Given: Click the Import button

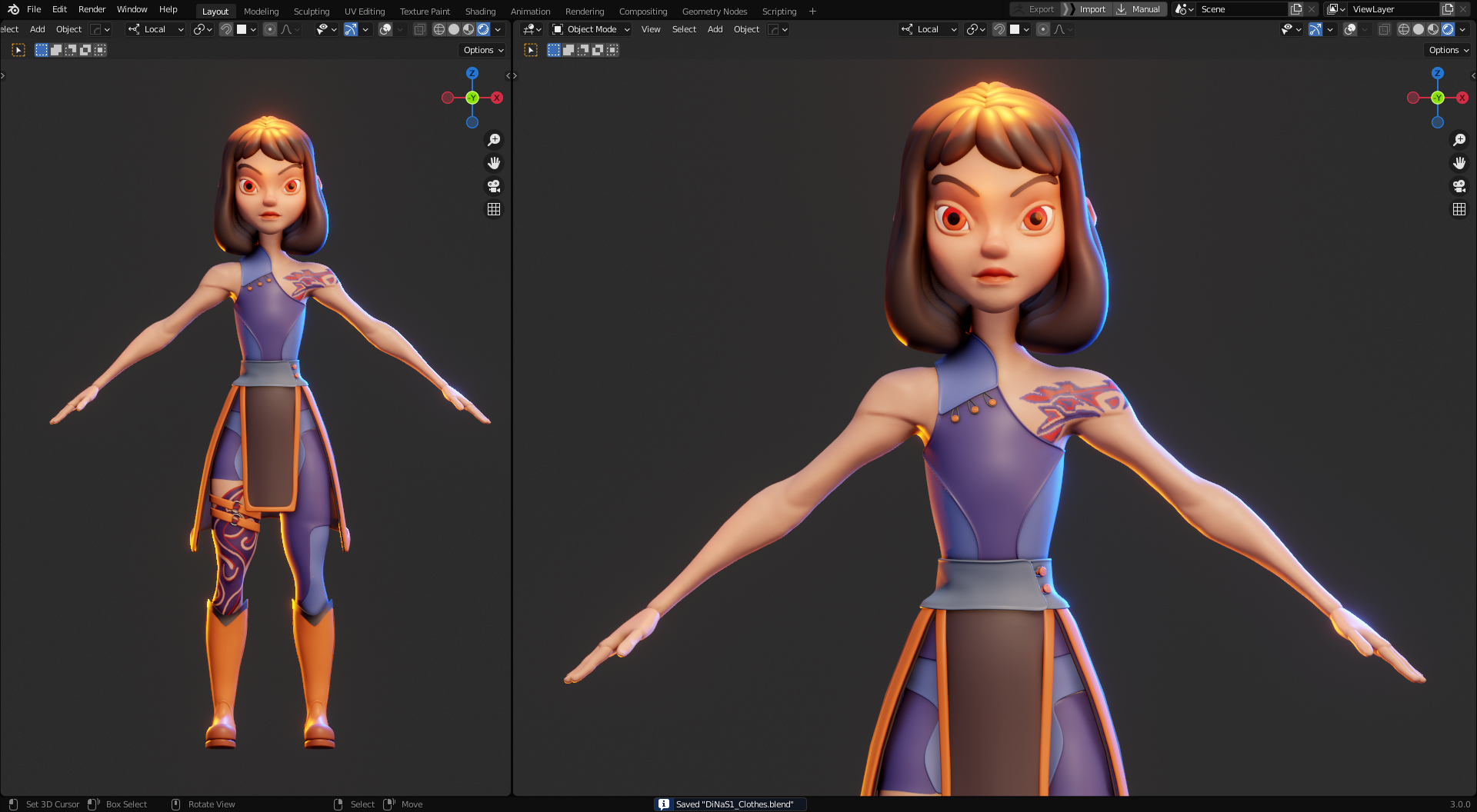Looking at the screenshot, I should tap(1092, 9).
